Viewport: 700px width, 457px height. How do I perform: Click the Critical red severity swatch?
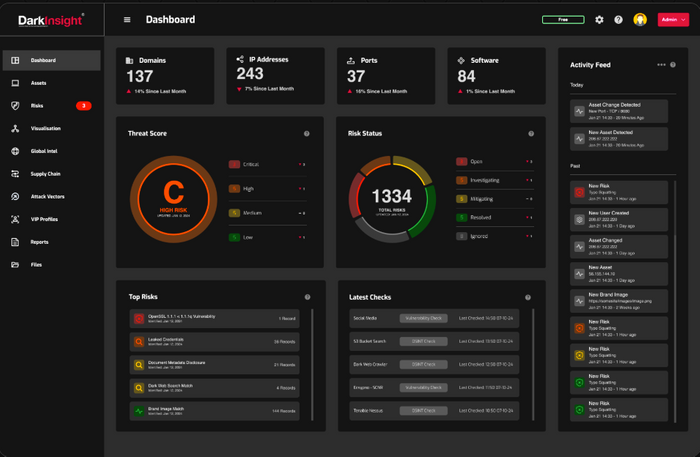[235, 164]
